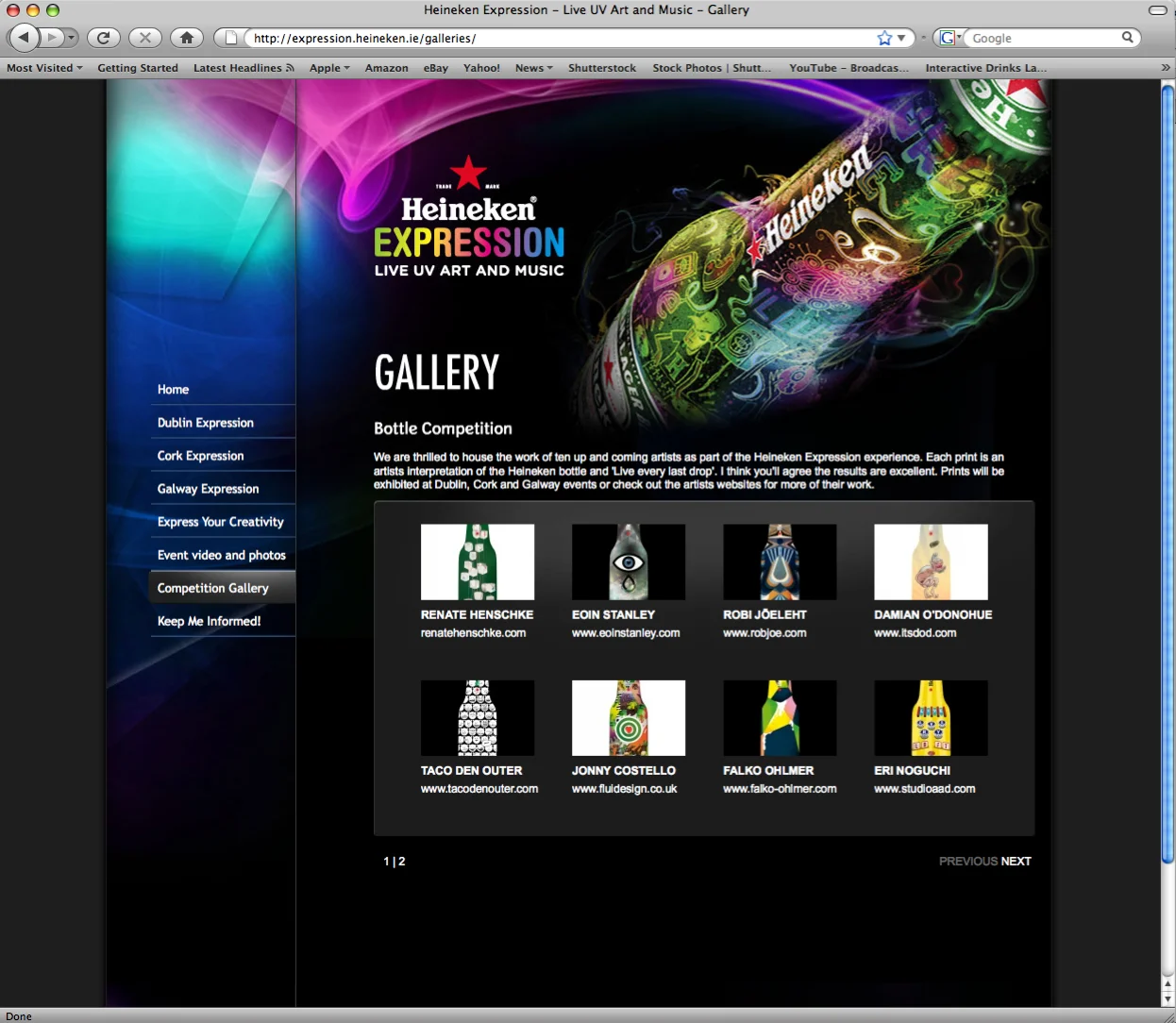Go to gallery page 2
The width and height of the screenshot is (1176, 1023).
pos(402,862)
